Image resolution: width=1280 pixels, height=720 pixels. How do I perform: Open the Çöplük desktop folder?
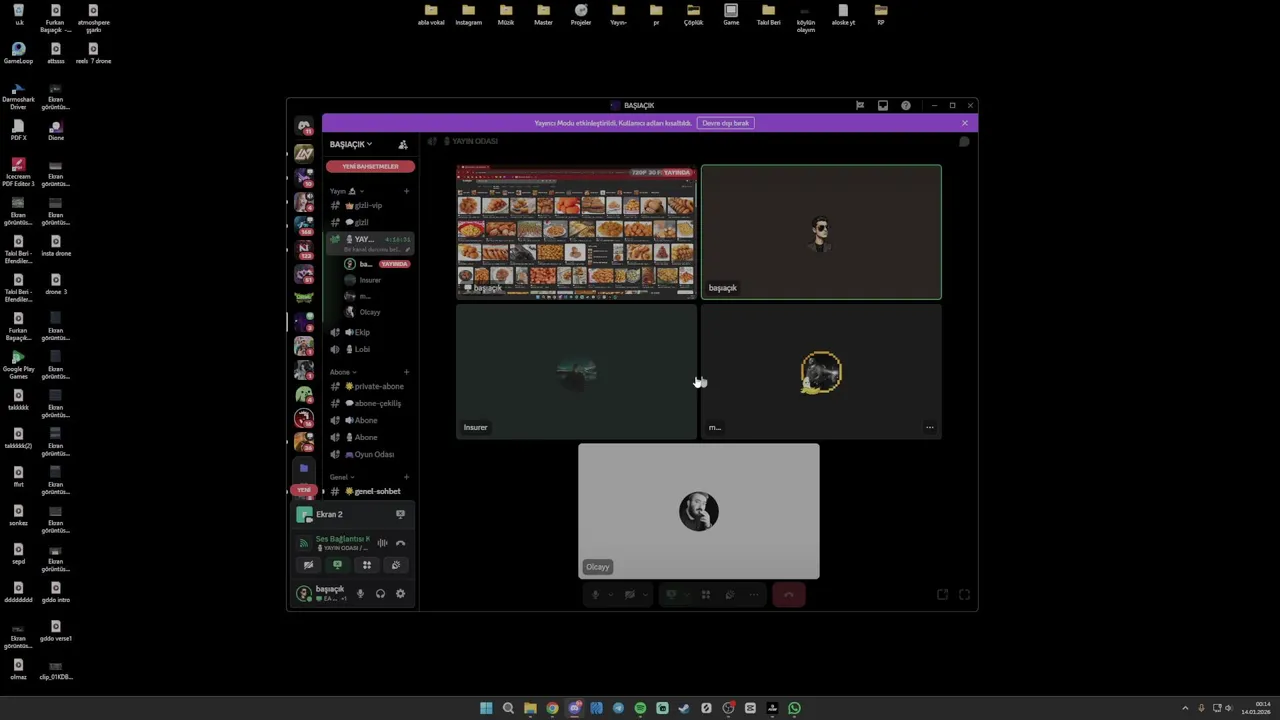click(x=693, y=15)
